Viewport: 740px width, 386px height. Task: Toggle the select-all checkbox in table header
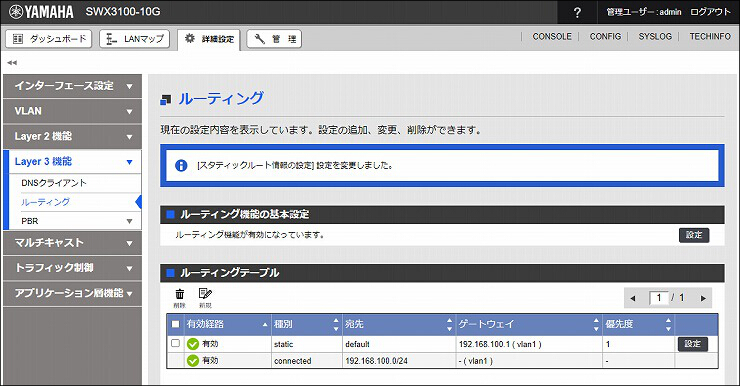176,324
